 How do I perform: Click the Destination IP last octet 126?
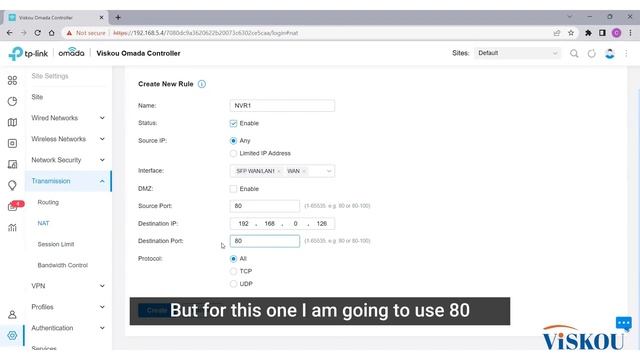click(322, 224)
